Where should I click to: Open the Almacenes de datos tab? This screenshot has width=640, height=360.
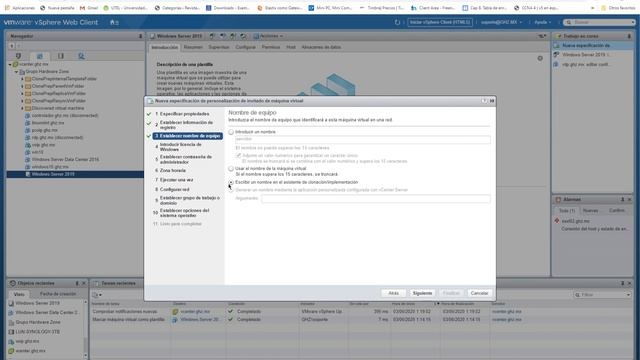coord(321,47)
